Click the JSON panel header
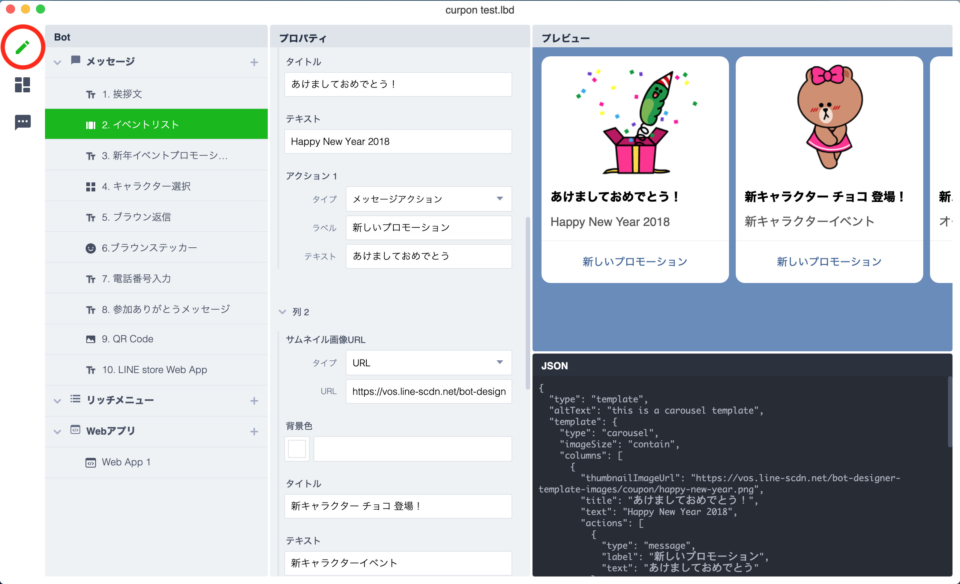 (x=742, y=366)
